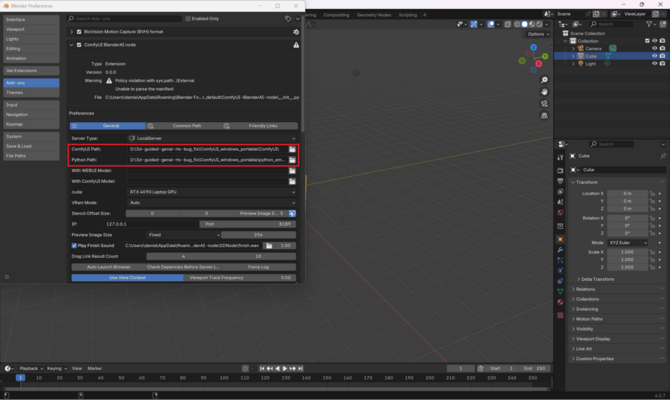The width and height of the screenshot is (670, 400).
Task: Open Output properties tab
Action: click(560, 181)
